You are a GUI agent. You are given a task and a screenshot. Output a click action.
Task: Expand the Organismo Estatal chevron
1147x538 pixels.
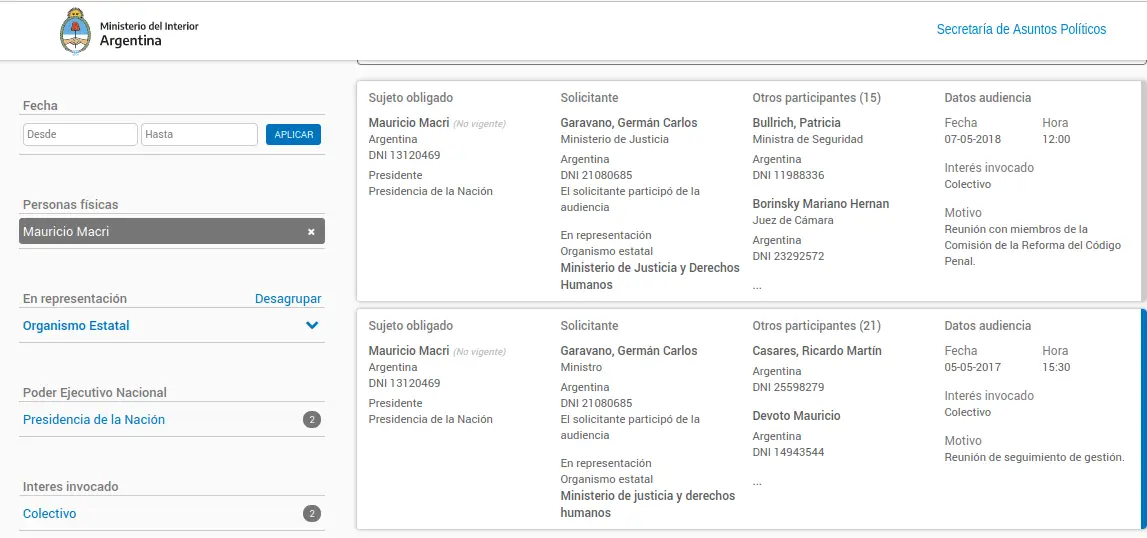(312, 325)
